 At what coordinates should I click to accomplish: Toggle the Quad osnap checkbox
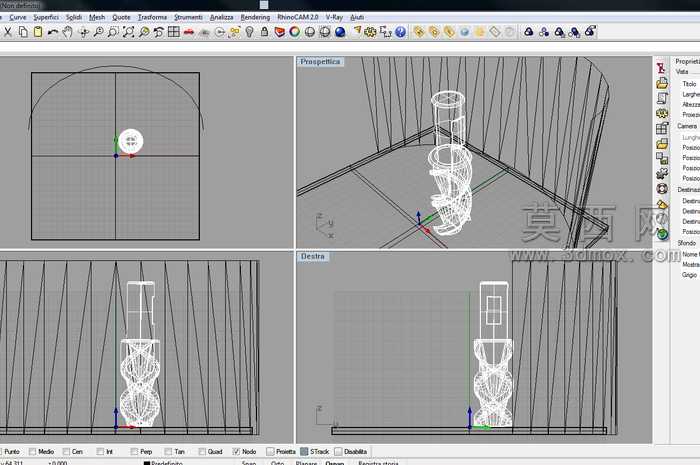[202, 452]
